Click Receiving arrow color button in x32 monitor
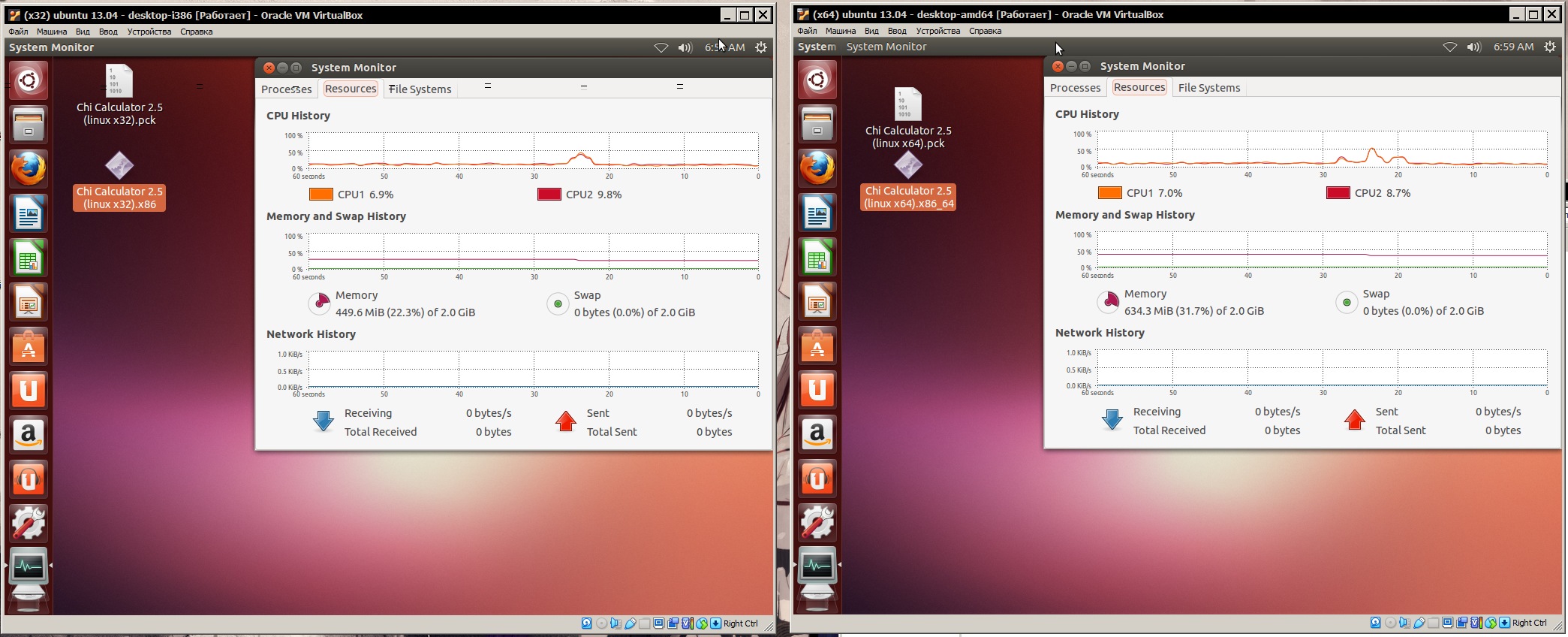This screenshot has width=1568, height=637. tap(324, 421)
